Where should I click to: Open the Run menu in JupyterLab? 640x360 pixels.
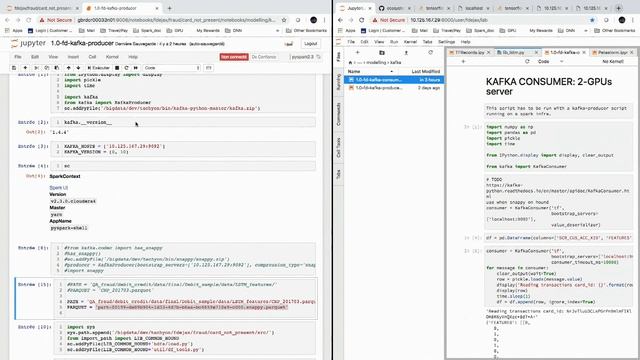point(394,42)
